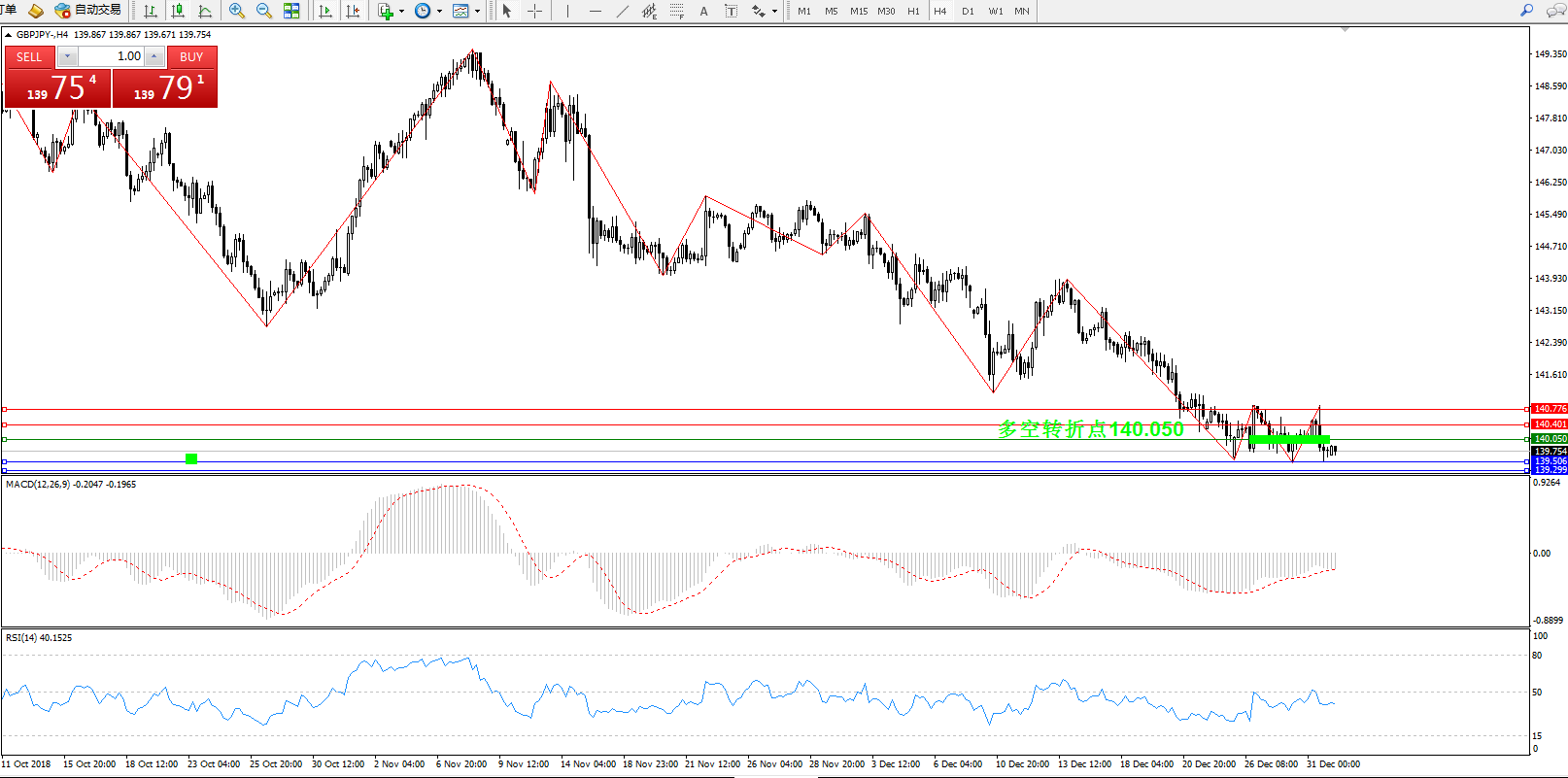Screen dimensions: 1568x778
Task: Select the Crosshair tool
Action: [x=534, y=11]
